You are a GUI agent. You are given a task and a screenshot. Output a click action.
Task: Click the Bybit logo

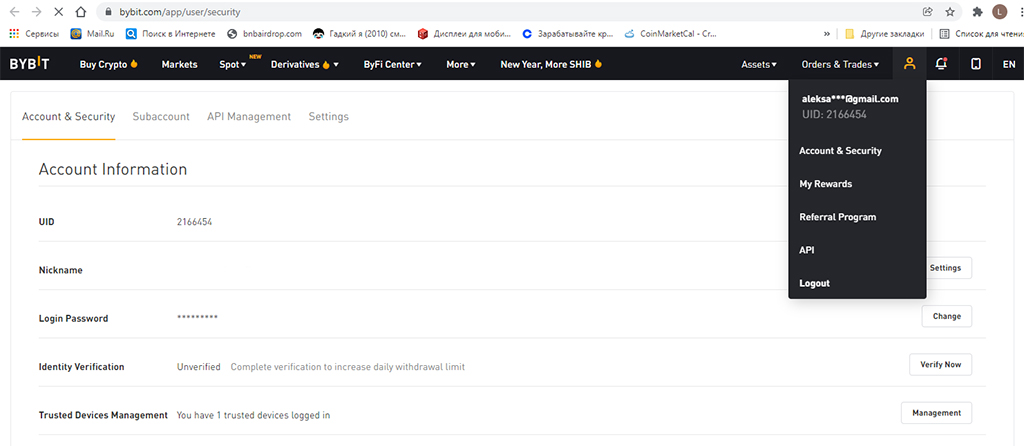[29, 64]
